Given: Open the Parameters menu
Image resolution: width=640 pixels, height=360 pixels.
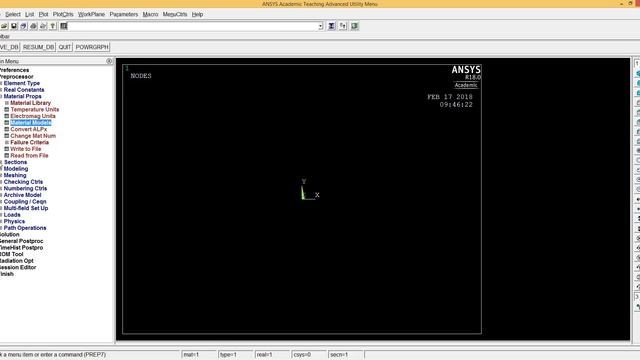Looking at the screenshot, I should 124,14.
